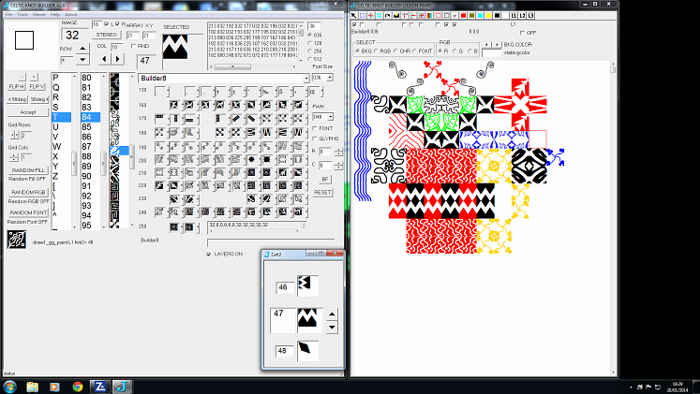Select letter U in the character list

pyautogui.click(x=61, y=127)
